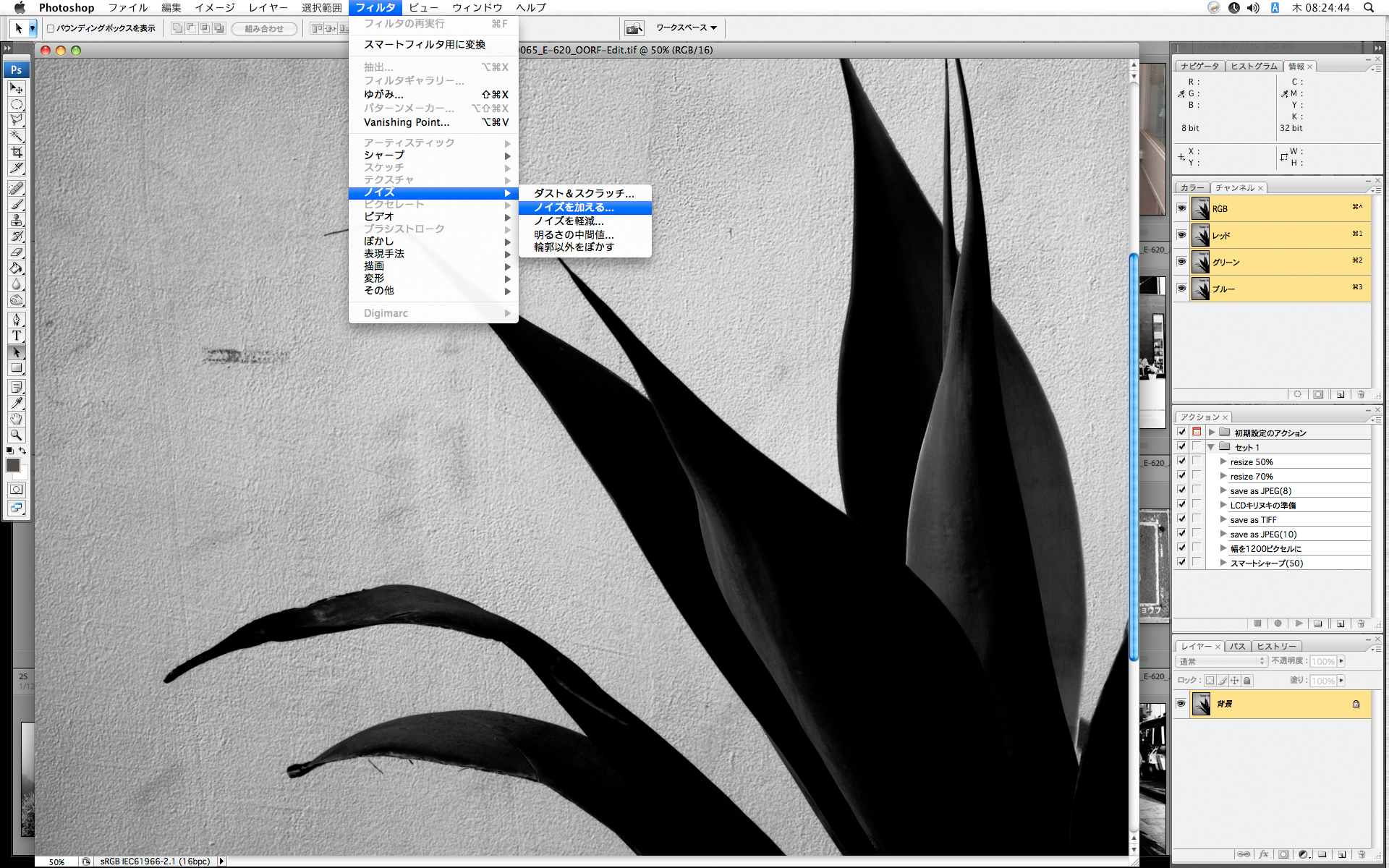Image resolution: width=1389 pixels, height=868 pixels.
Task: Toggle checkmark for resize 50% action
Action: (1181, 461)
